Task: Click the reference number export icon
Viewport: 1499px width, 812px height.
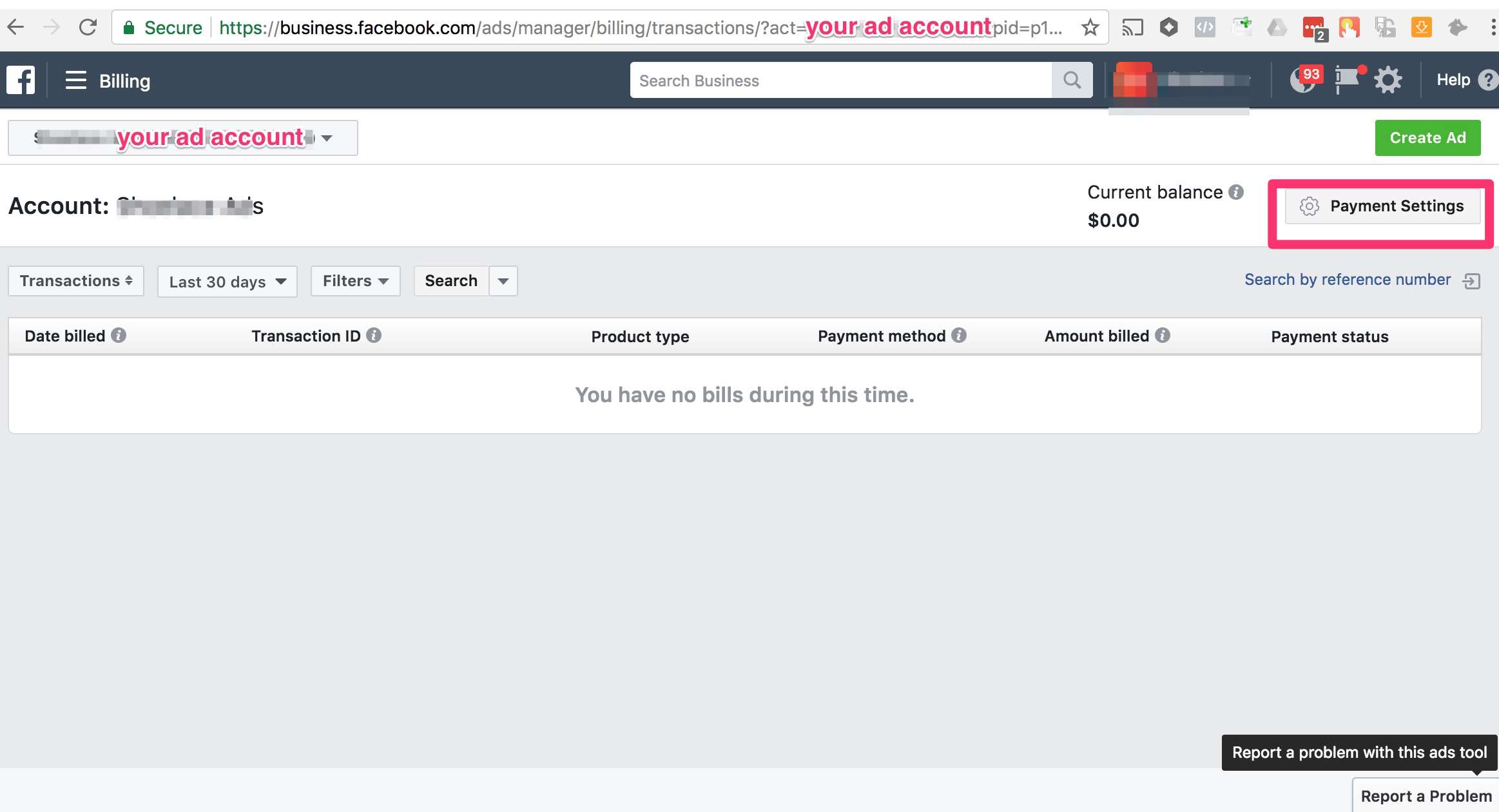Action: click(x=1471, y=281)
